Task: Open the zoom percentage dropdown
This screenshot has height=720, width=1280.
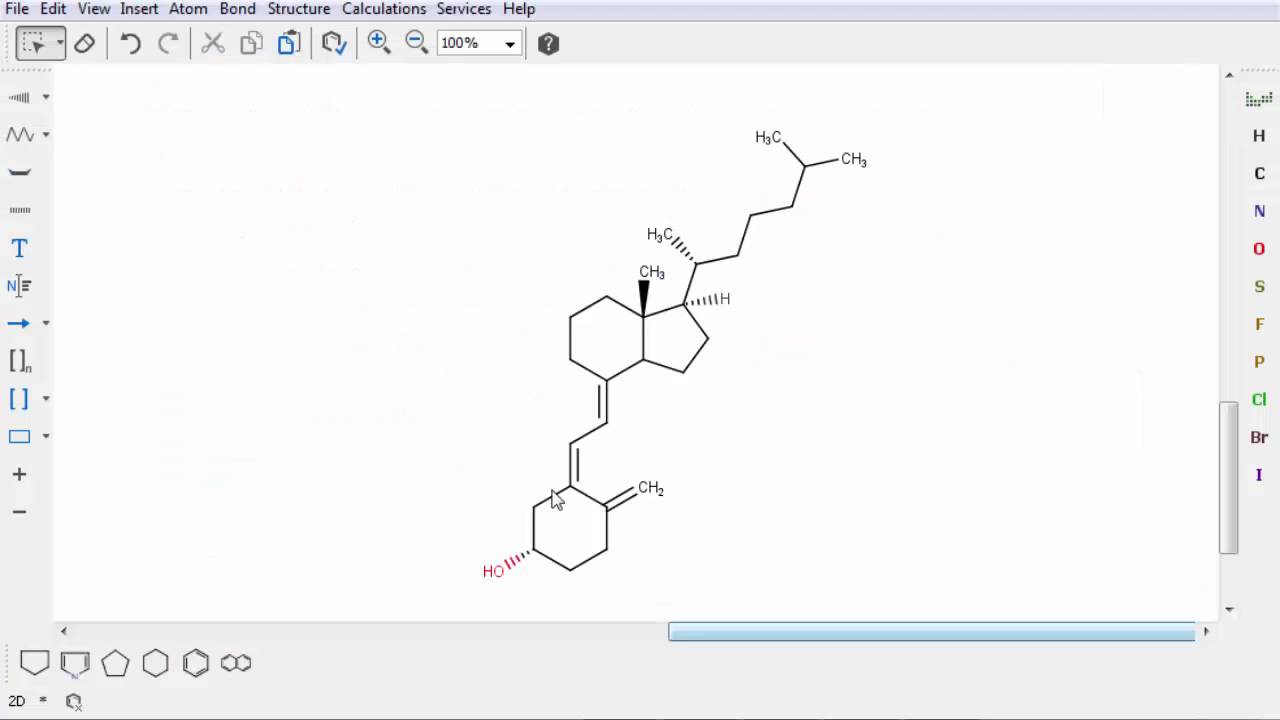Action: tap(510, 43)
